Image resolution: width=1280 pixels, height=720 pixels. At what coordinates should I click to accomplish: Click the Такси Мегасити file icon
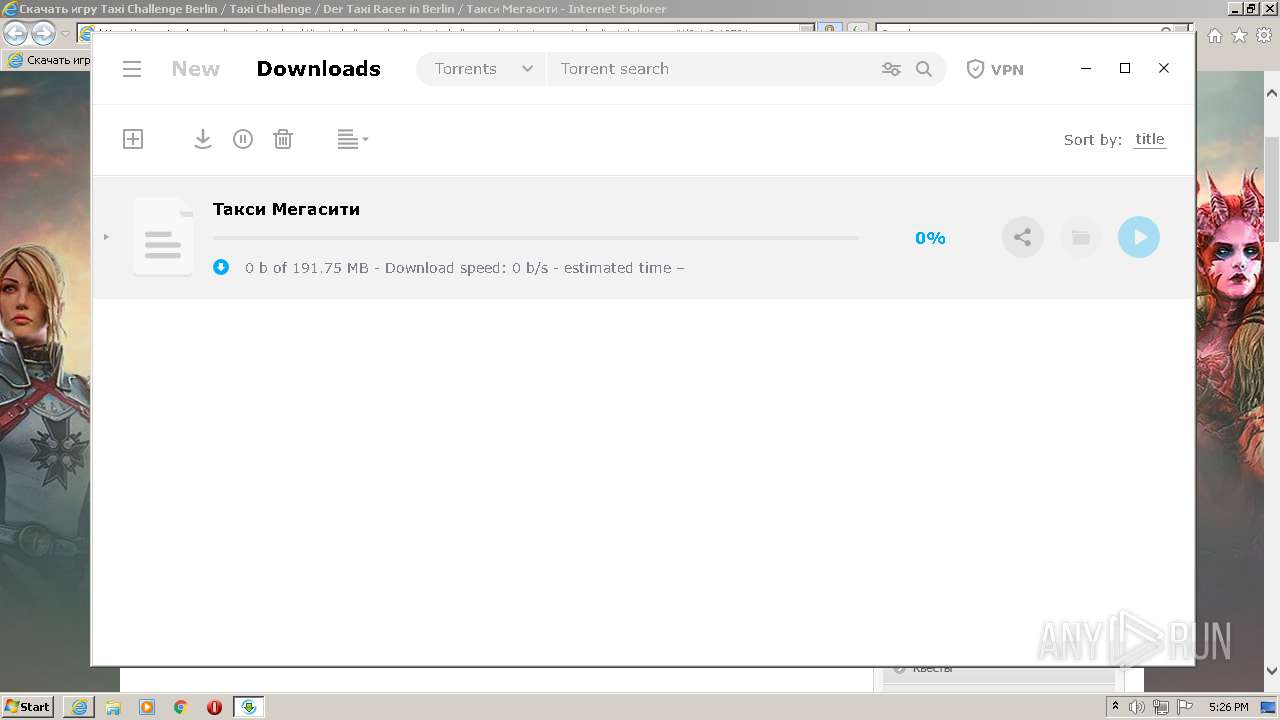[163, 237]
